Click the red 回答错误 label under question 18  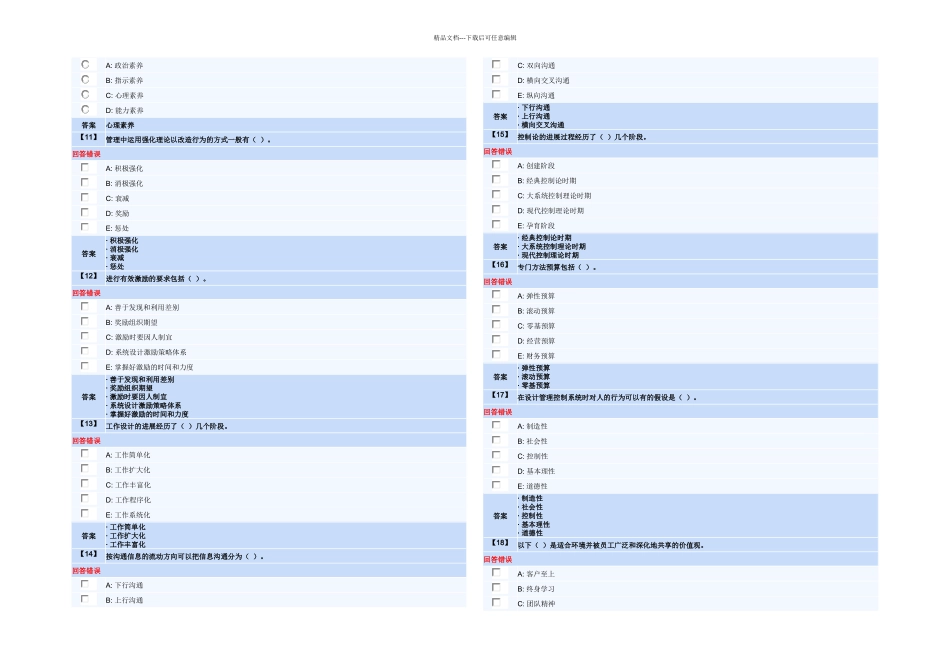(x=498, y=560)
